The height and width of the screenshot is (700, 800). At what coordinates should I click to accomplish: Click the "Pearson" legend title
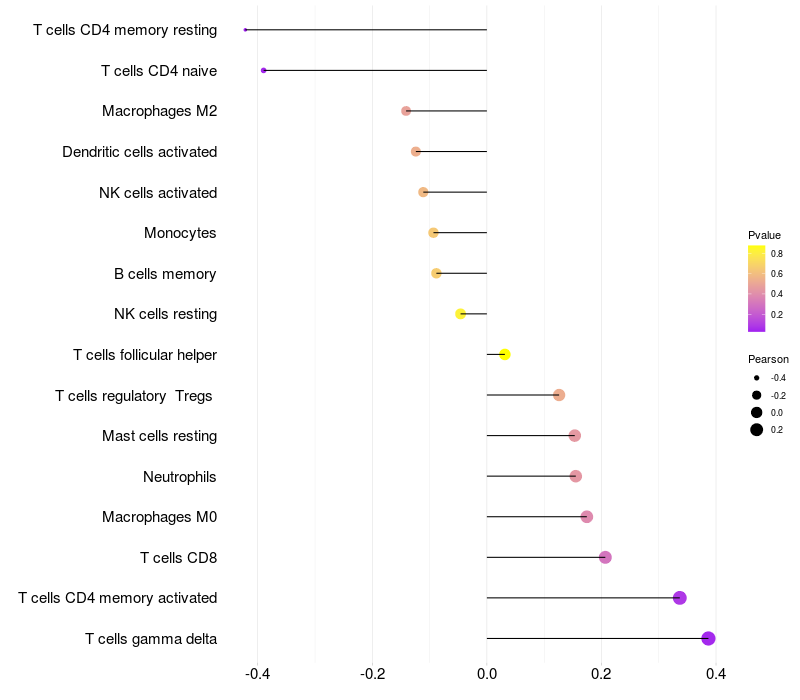[x=768, y=359]
